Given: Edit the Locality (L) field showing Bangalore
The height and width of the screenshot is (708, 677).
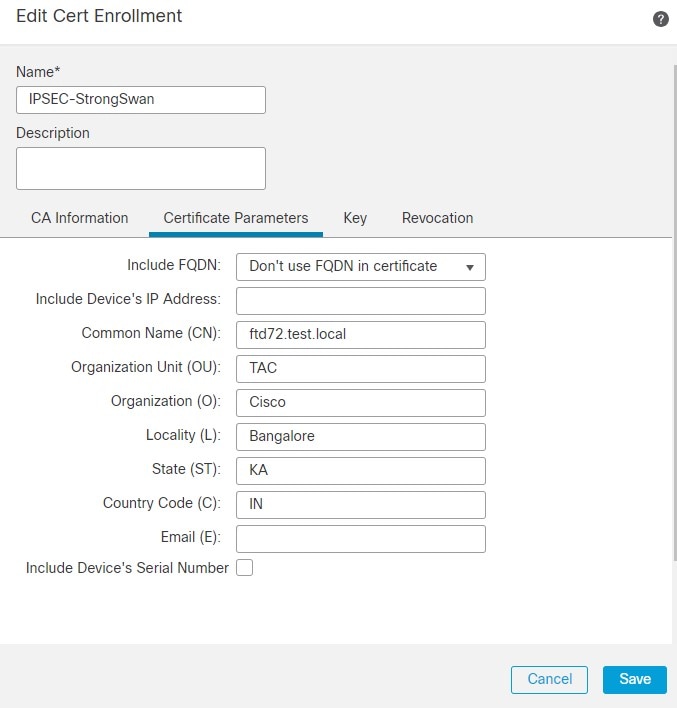Looking at the screenshot, I should point(360,437).
